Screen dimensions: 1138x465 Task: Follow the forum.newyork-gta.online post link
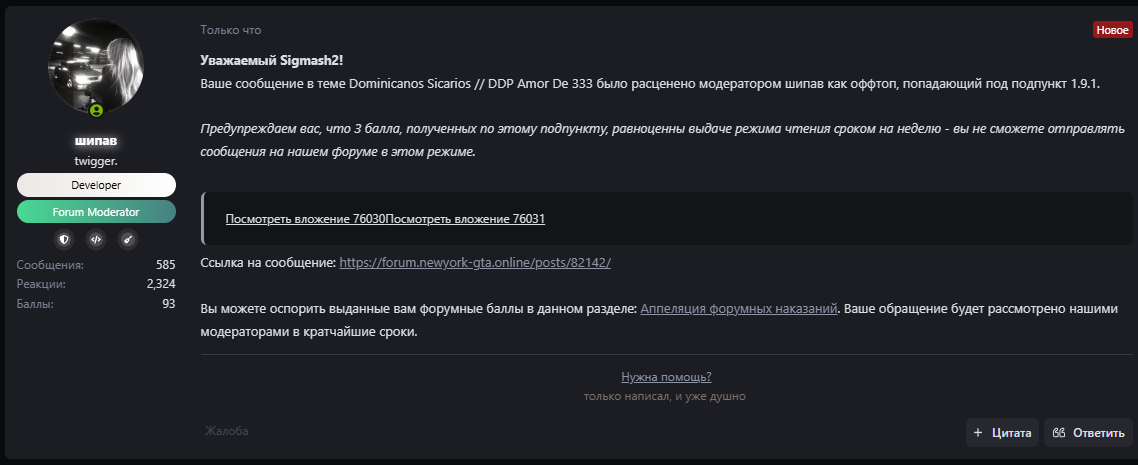[475, 263]
